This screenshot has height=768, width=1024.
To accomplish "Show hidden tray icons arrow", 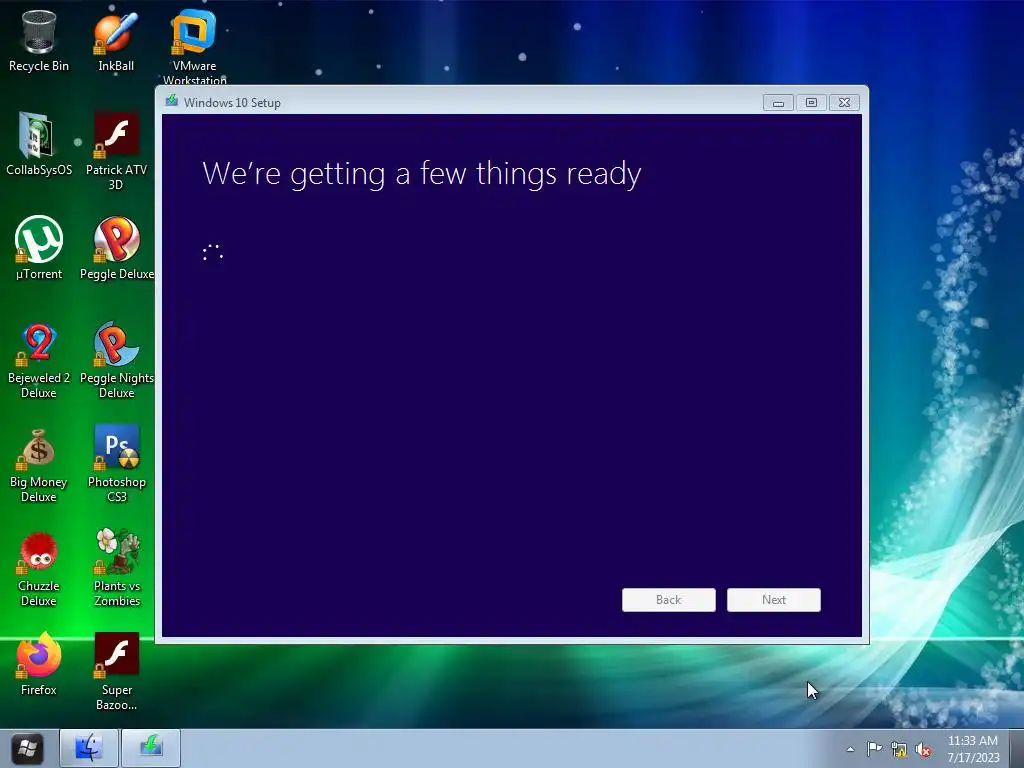I will pos(850,749).
